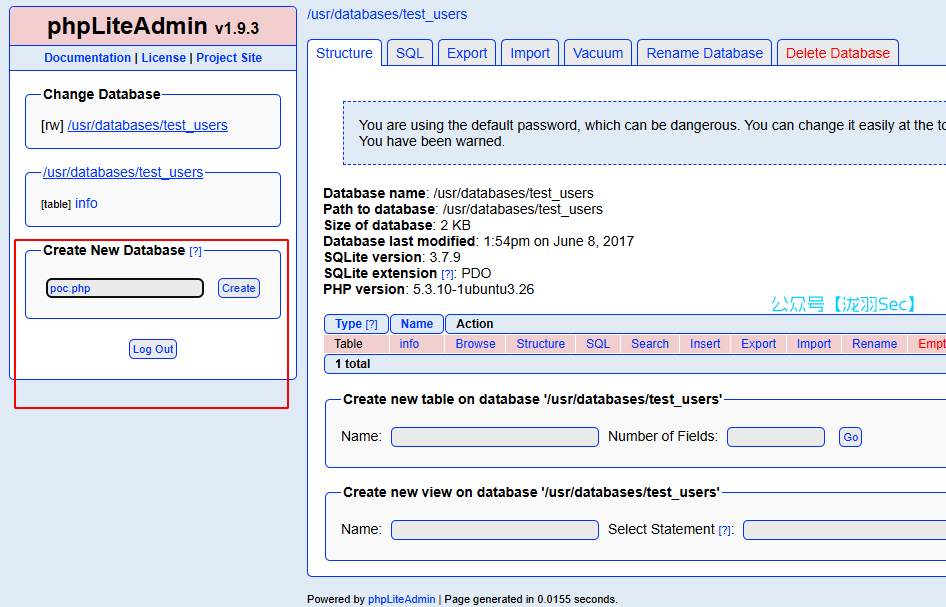The width and height of the screenshot is (946, 607).
Task: Click Go to create the table
Action: point(850,437)
